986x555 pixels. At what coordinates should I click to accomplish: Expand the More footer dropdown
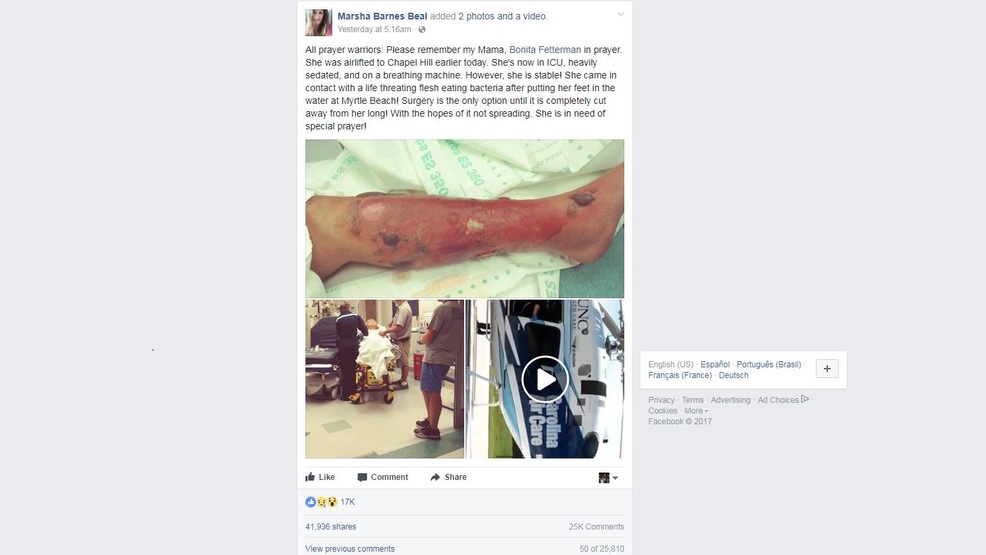coord(696,410)
